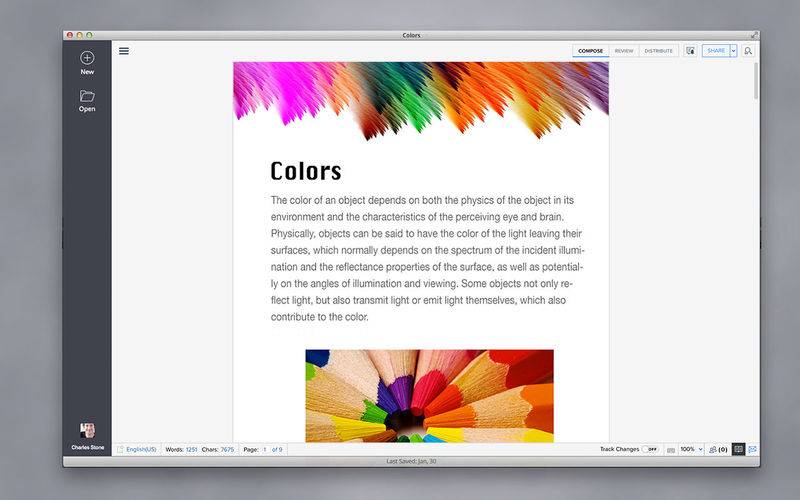Screen dimensions: 800x500
Task: Select the colored pencils image
Action: click(430, 395)
